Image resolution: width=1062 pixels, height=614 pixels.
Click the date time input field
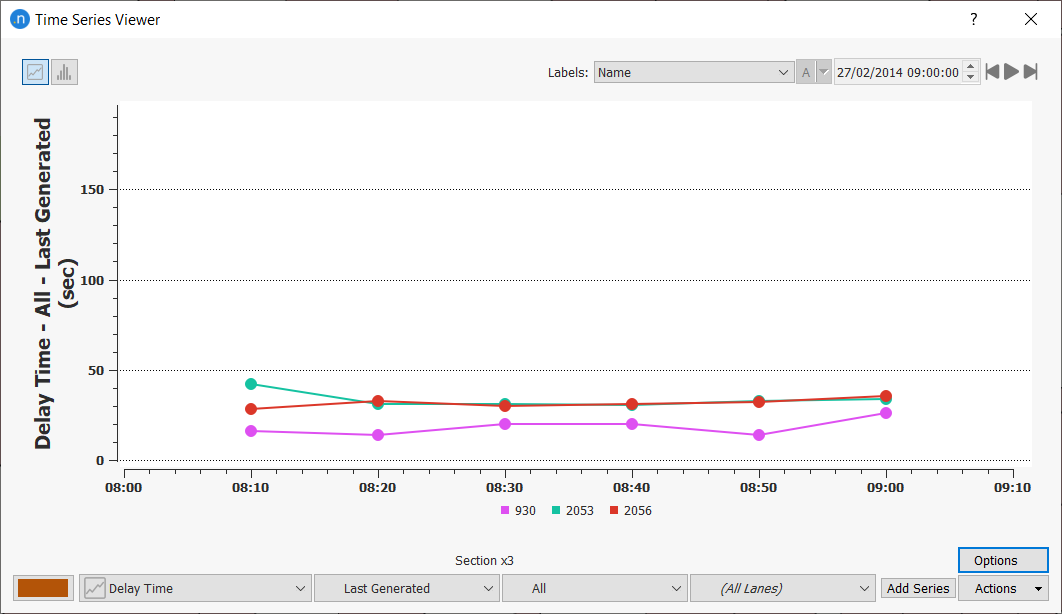pyautogui.click(x=897, y=72)
